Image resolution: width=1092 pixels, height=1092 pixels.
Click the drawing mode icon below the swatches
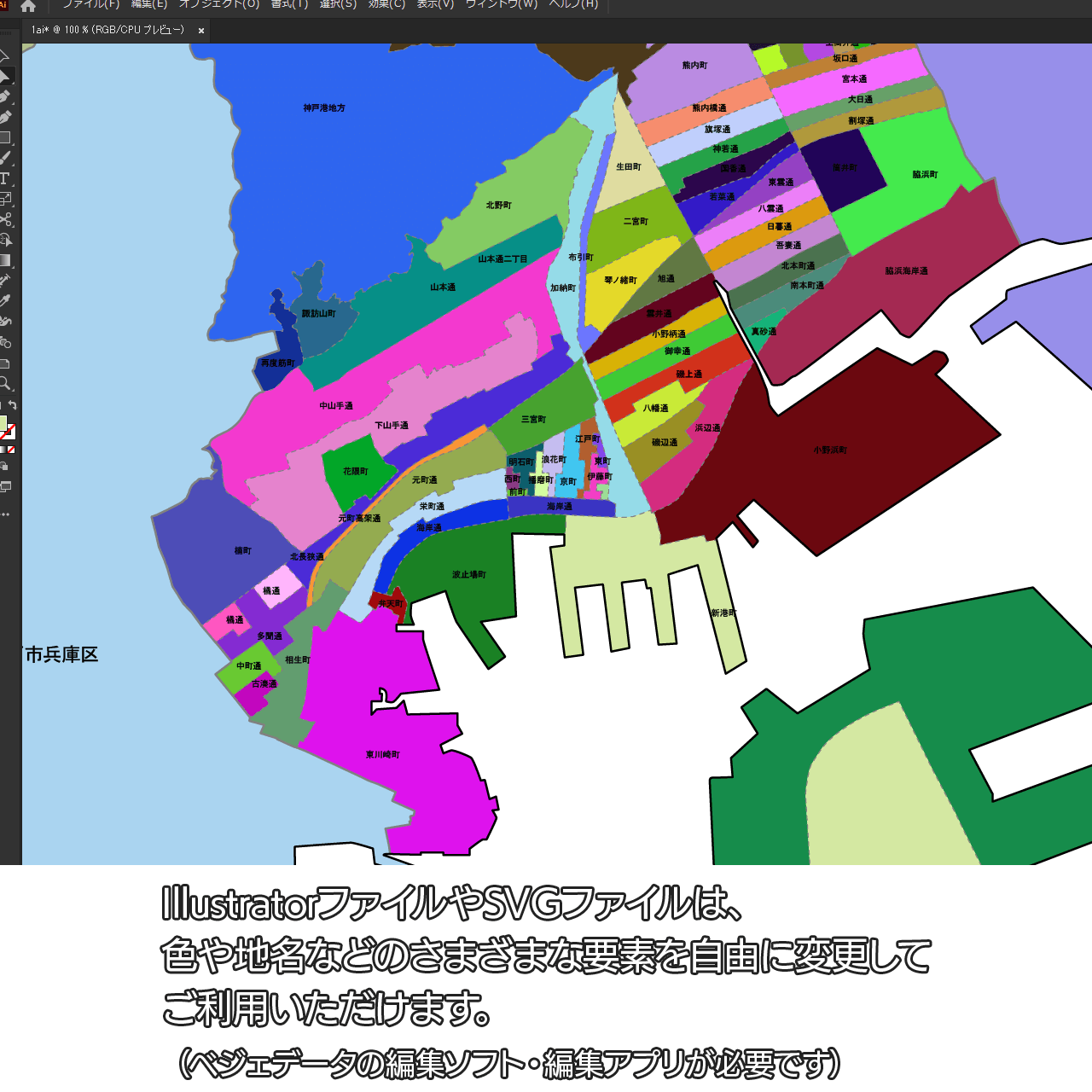pos(4,466)
